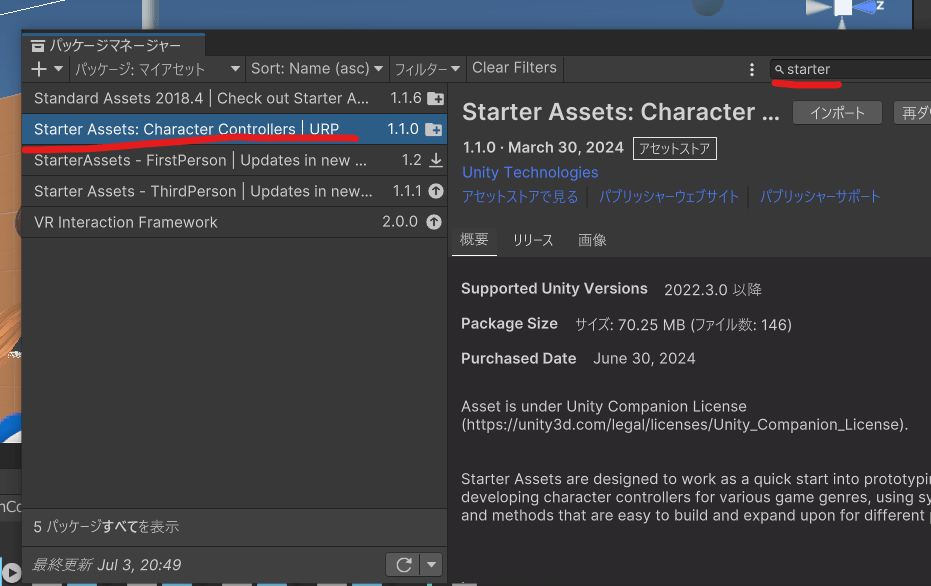Switch to the リリース tab

pos(533,240)
